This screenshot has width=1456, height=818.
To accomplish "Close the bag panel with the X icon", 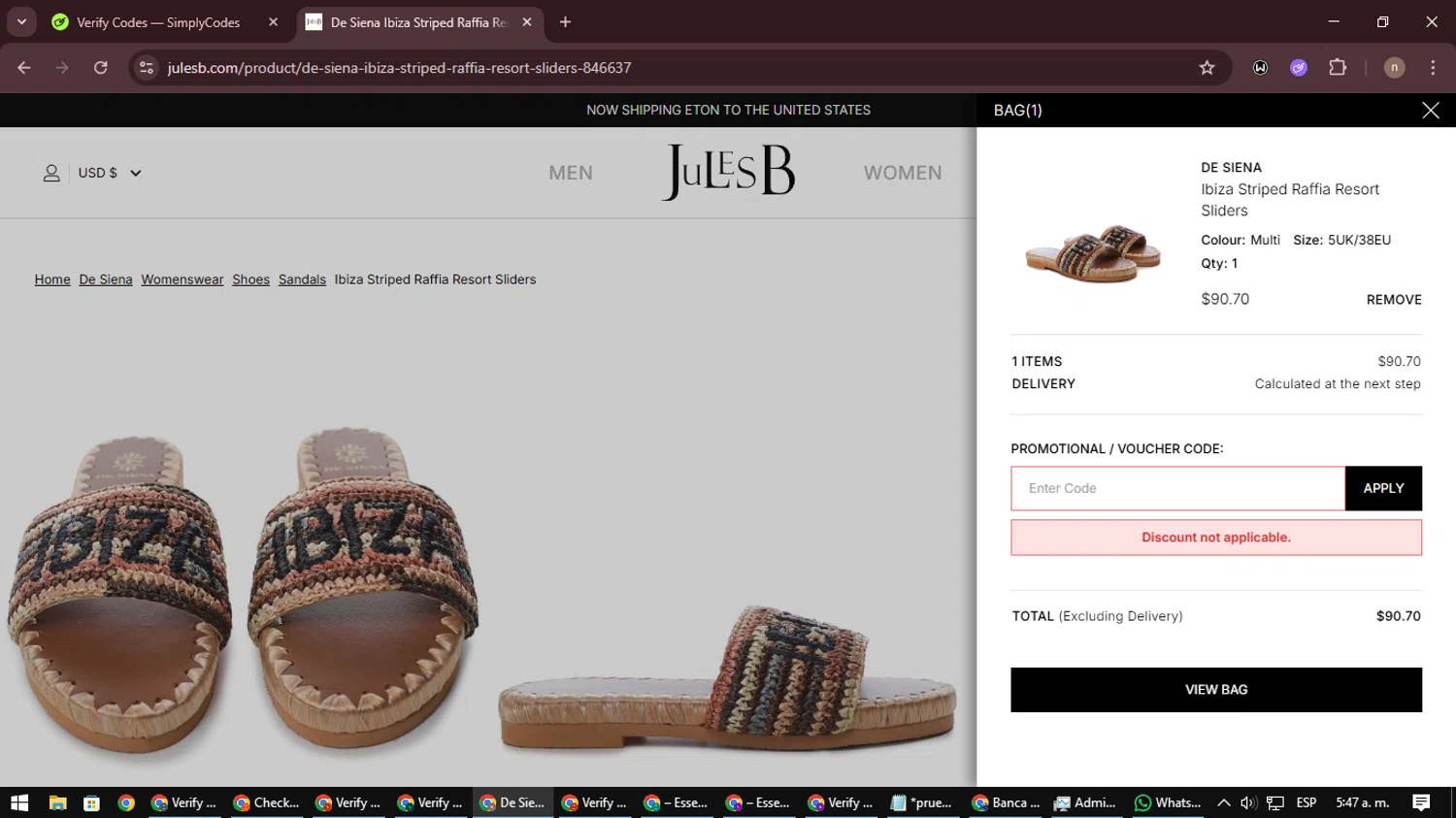I will 1430,111.
